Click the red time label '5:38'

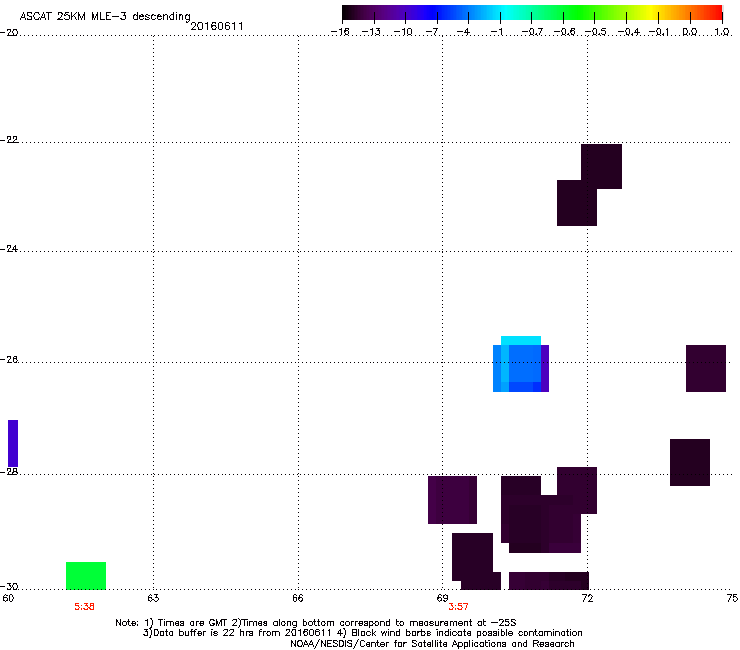pos(84,607)
